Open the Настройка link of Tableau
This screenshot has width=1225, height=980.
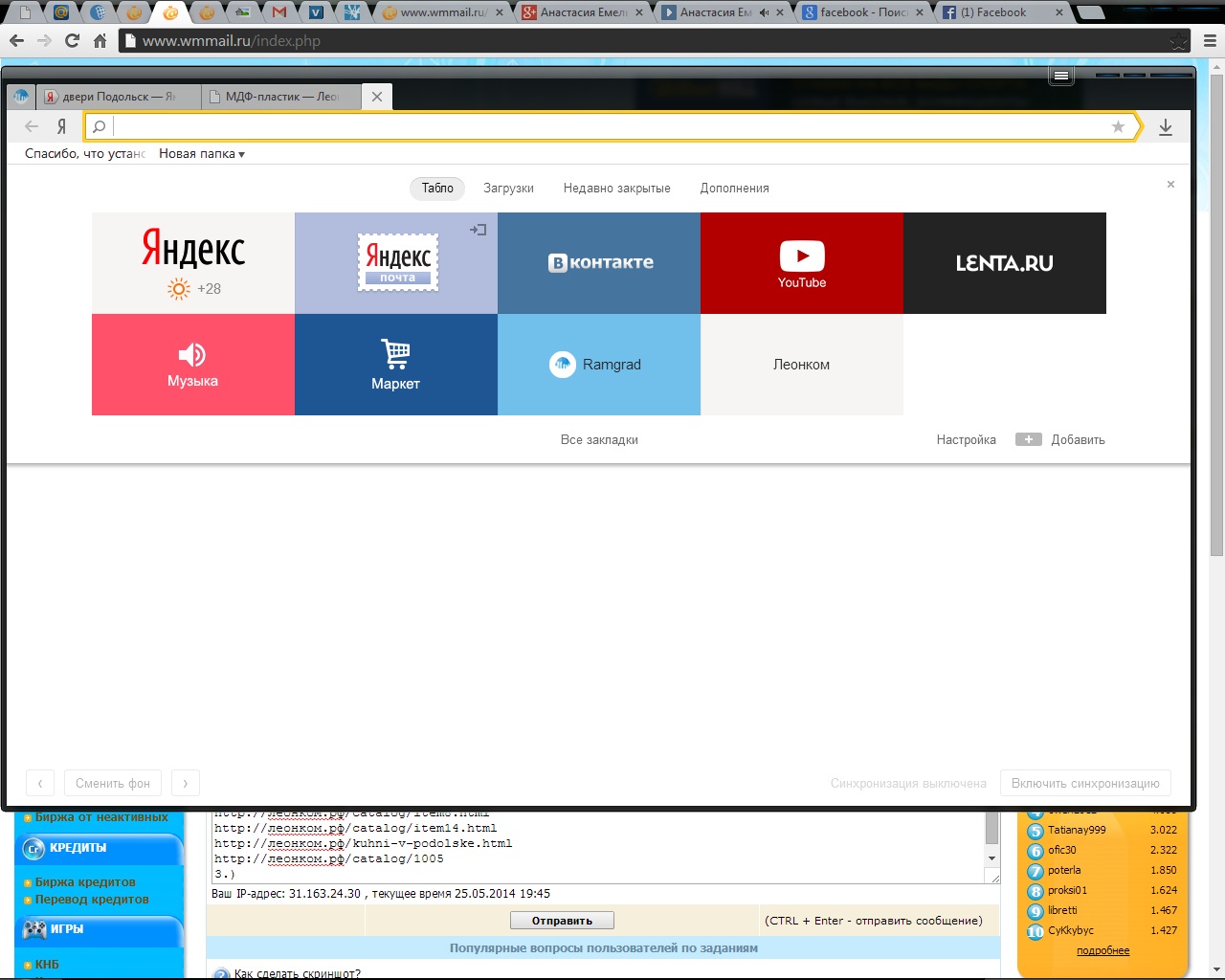click(966, 440)
